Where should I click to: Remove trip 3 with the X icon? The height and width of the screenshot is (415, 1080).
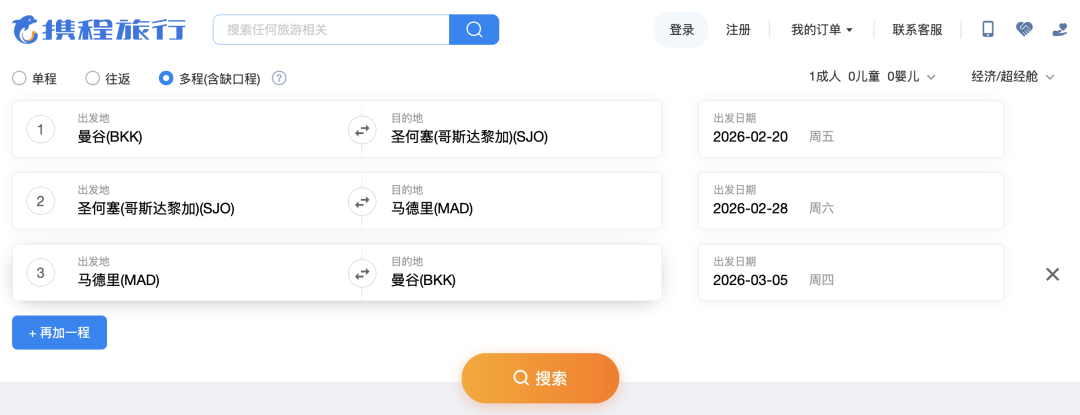point(1052,274)
